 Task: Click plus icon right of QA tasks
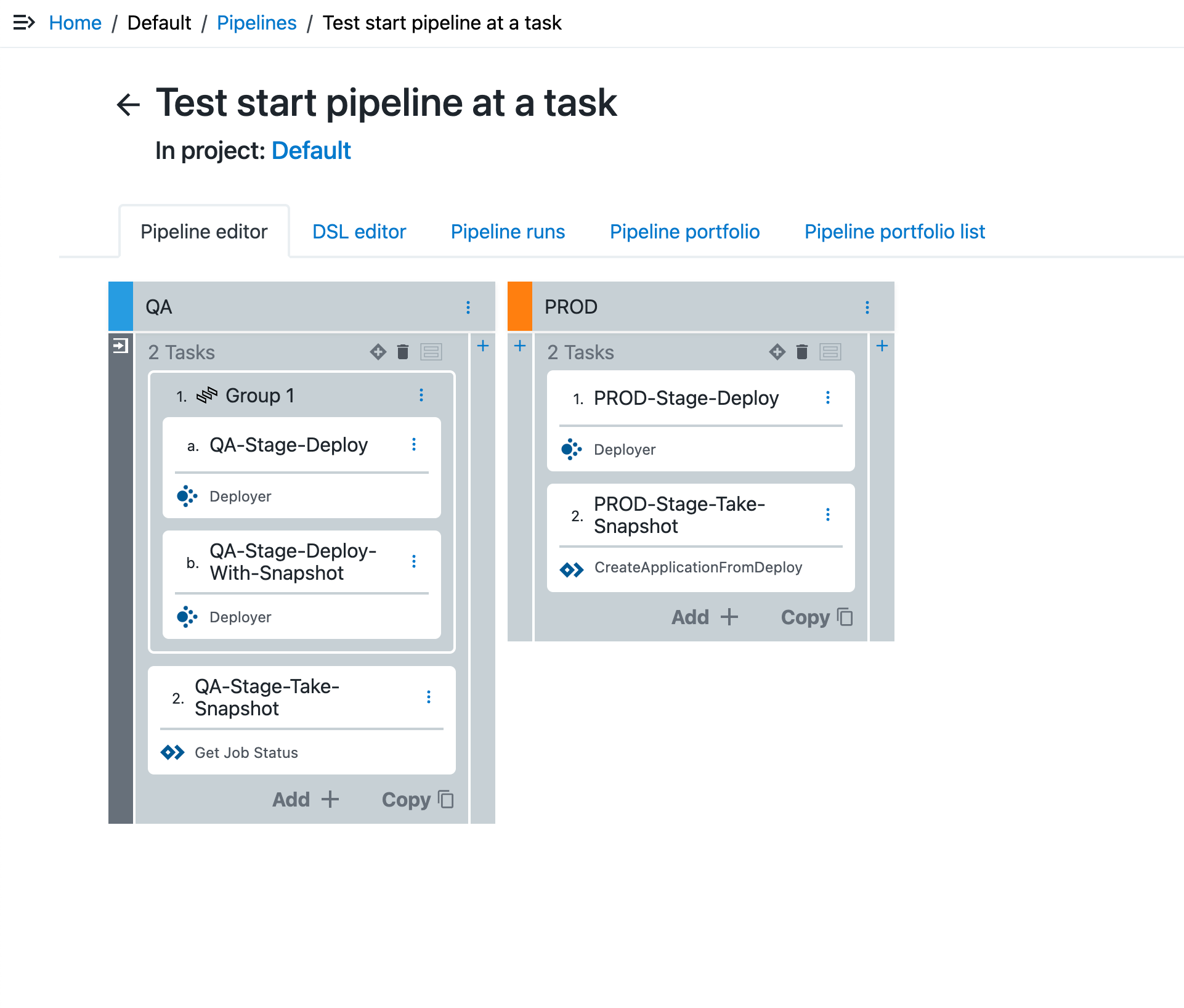[x=483, y=346]
